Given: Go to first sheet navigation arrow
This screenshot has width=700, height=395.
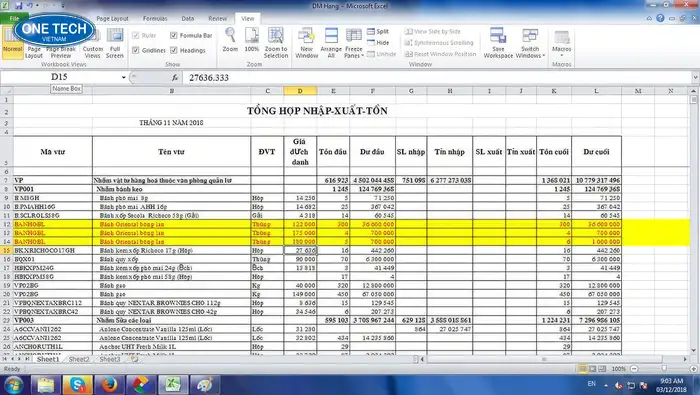Looking at the screenshot, I should click(4, 359).
